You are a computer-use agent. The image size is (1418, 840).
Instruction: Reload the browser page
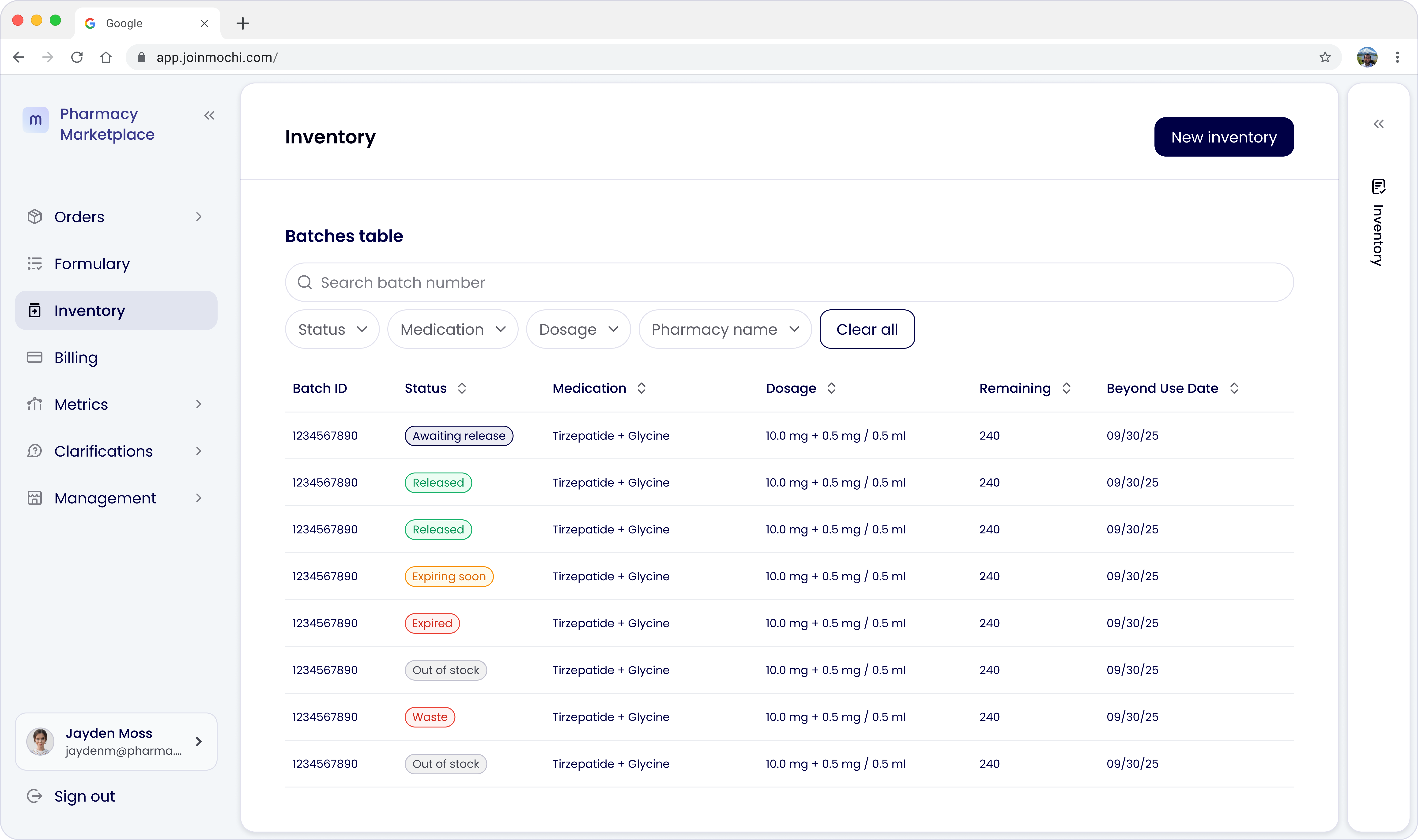click(77, 57)
